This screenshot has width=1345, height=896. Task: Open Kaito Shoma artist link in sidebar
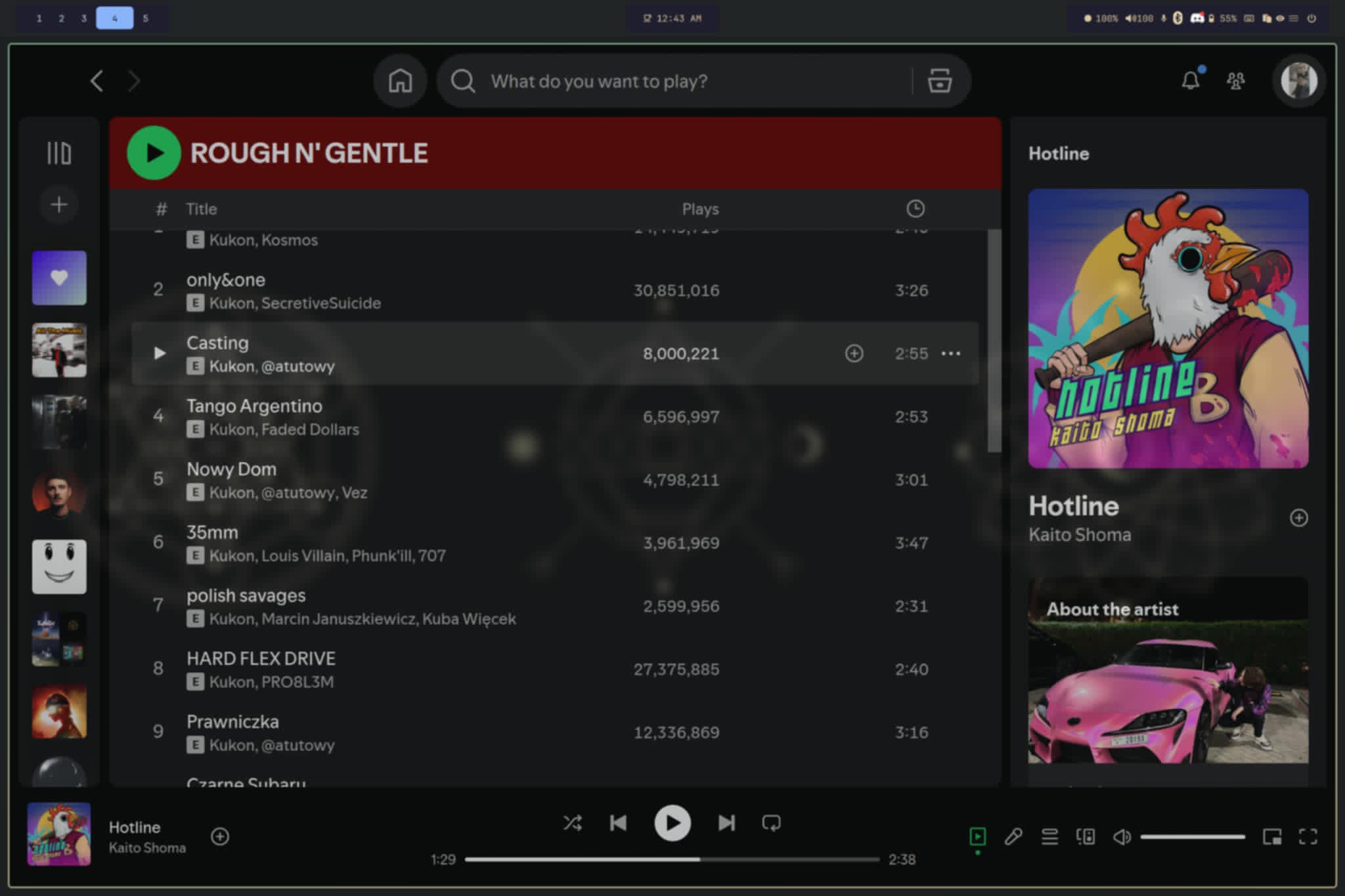[x=1079, y=535]
